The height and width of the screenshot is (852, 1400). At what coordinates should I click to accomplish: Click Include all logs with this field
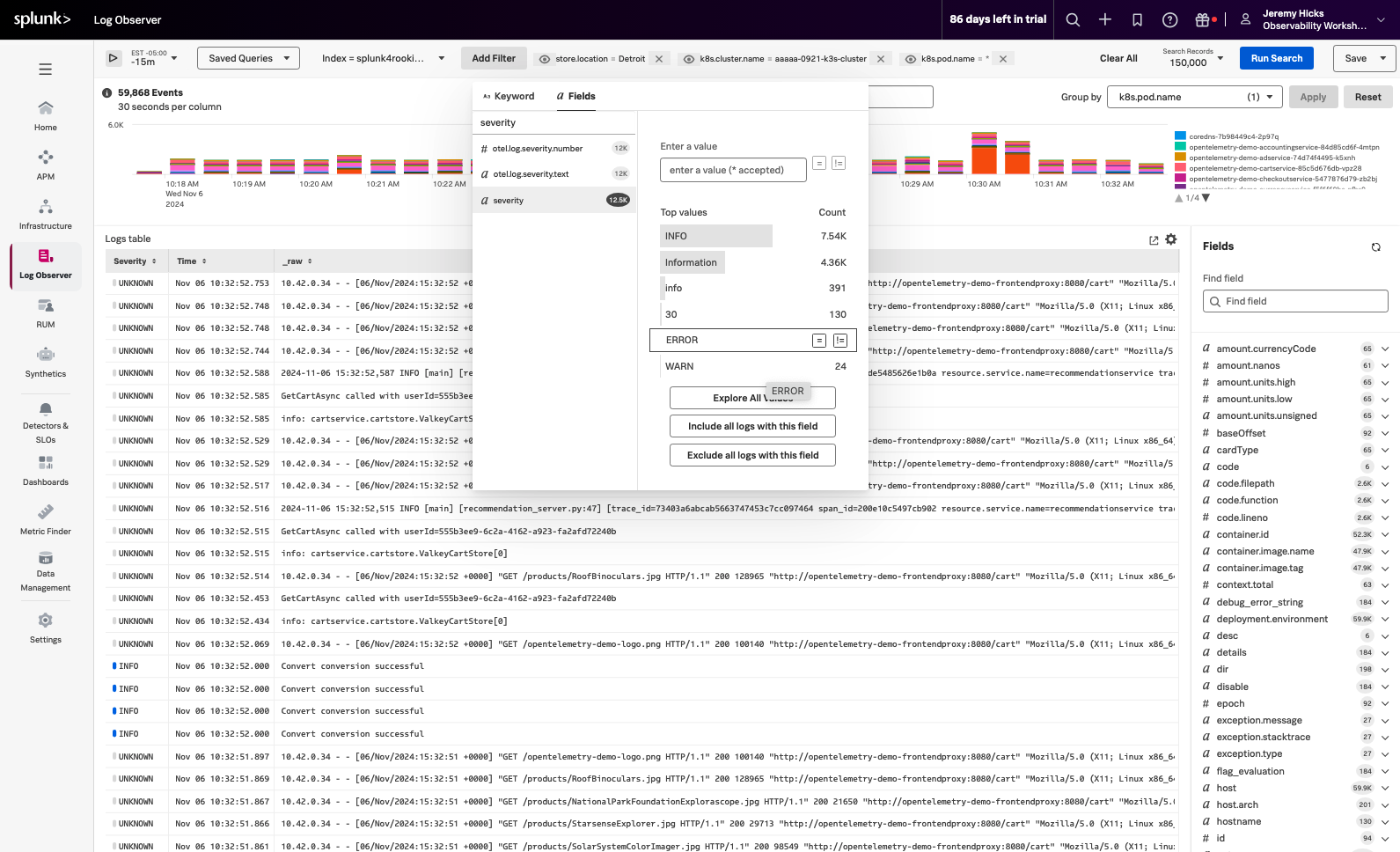click(752, 426)
